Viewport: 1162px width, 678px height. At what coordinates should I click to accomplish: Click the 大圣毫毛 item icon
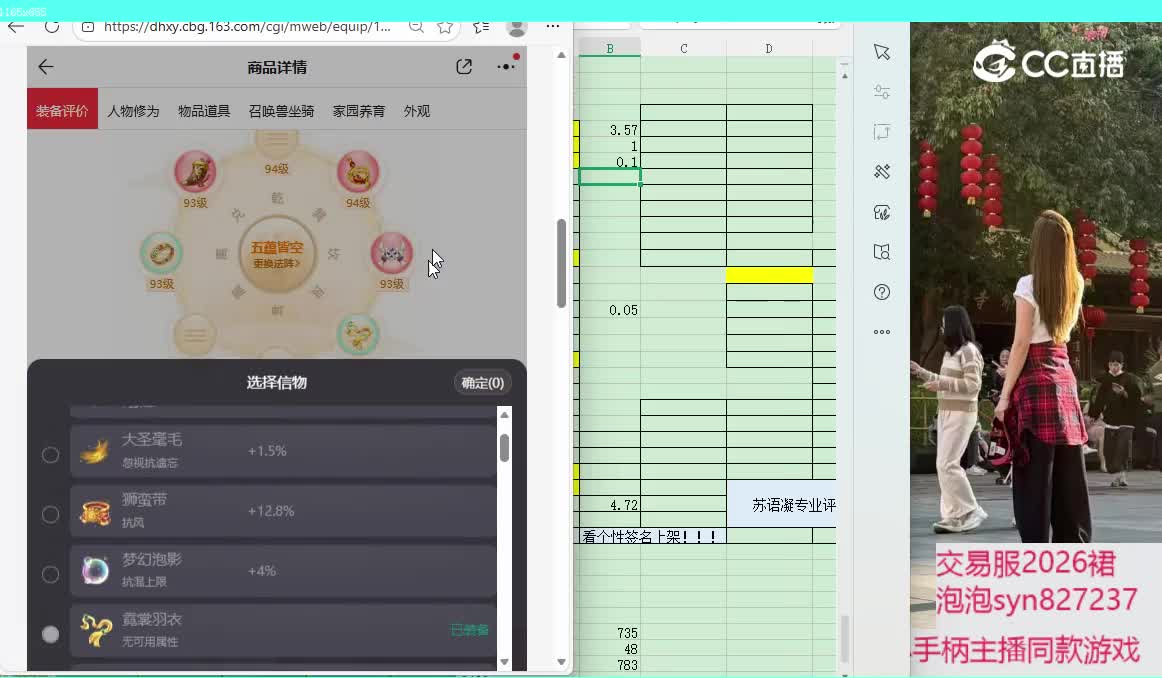point(95,451)
